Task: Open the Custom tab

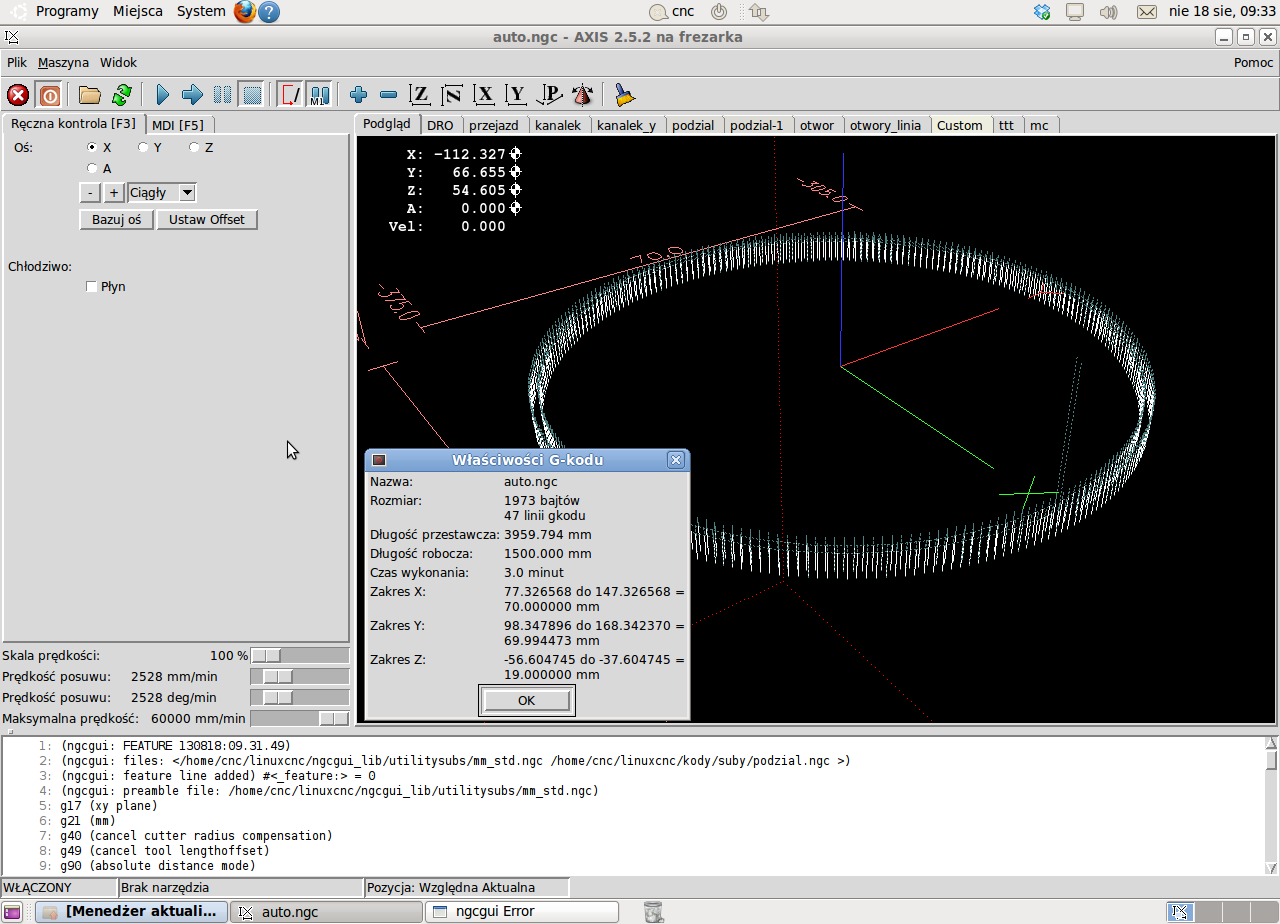Action: (x=960, y=125)
